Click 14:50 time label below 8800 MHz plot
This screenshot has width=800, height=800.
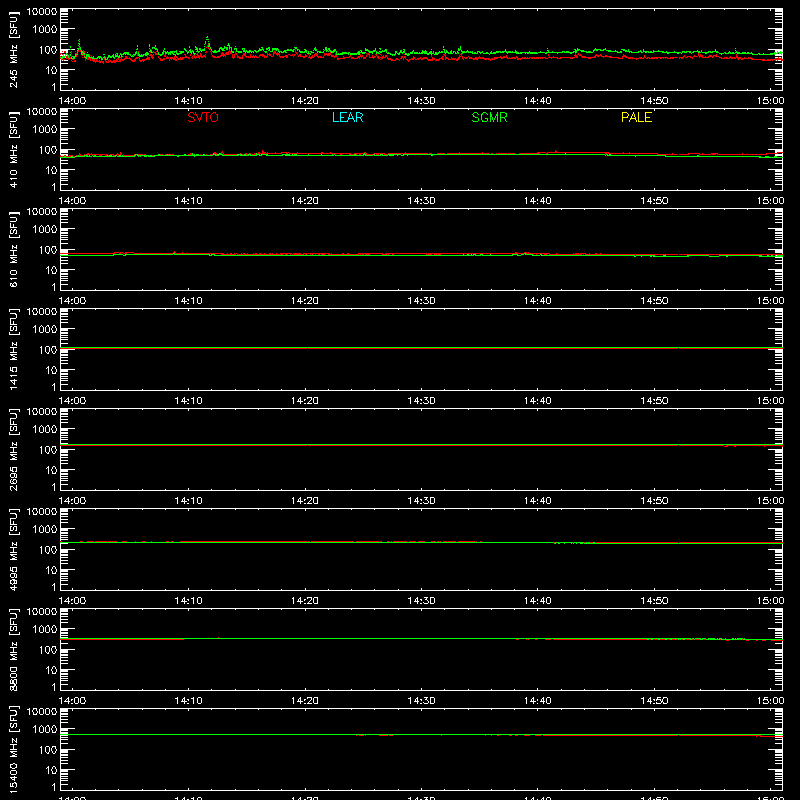(654, 701)
